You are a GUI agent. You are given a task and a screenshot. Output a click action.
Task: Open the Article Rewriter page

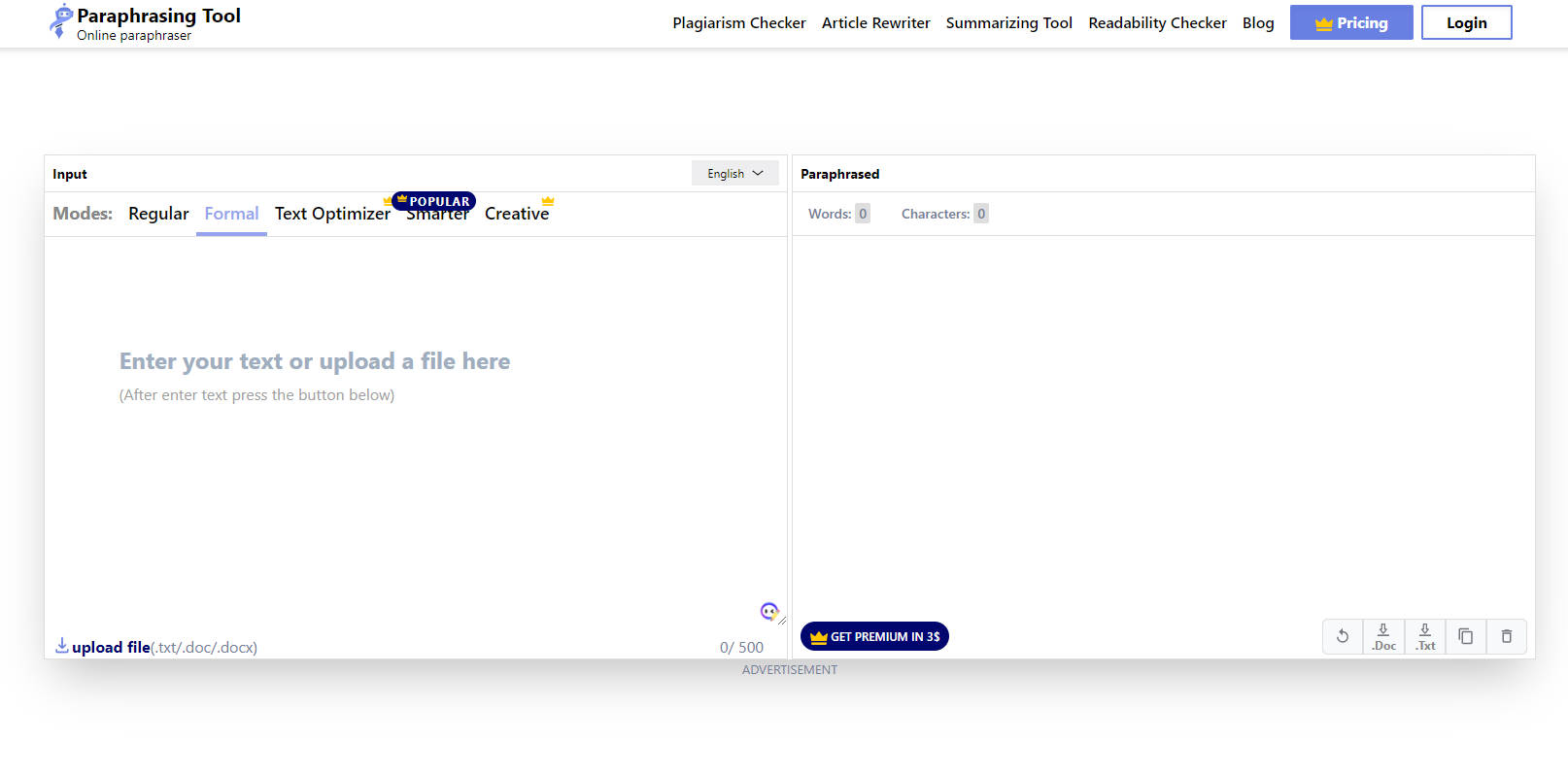(875, 22)
